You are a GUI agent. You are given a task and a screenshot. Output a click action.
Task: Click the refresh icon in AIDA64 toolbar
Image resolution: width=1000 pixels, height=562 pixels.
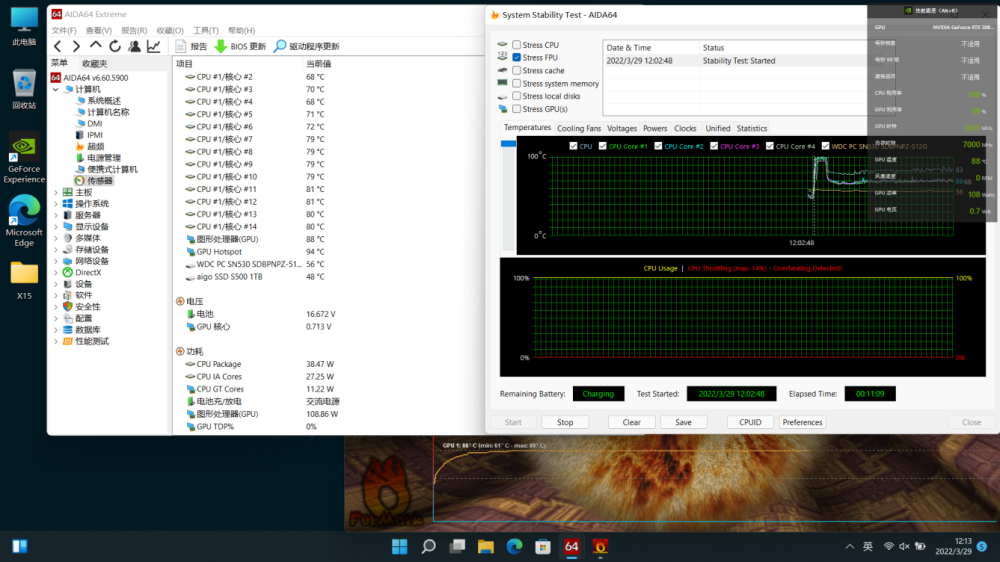115,46
